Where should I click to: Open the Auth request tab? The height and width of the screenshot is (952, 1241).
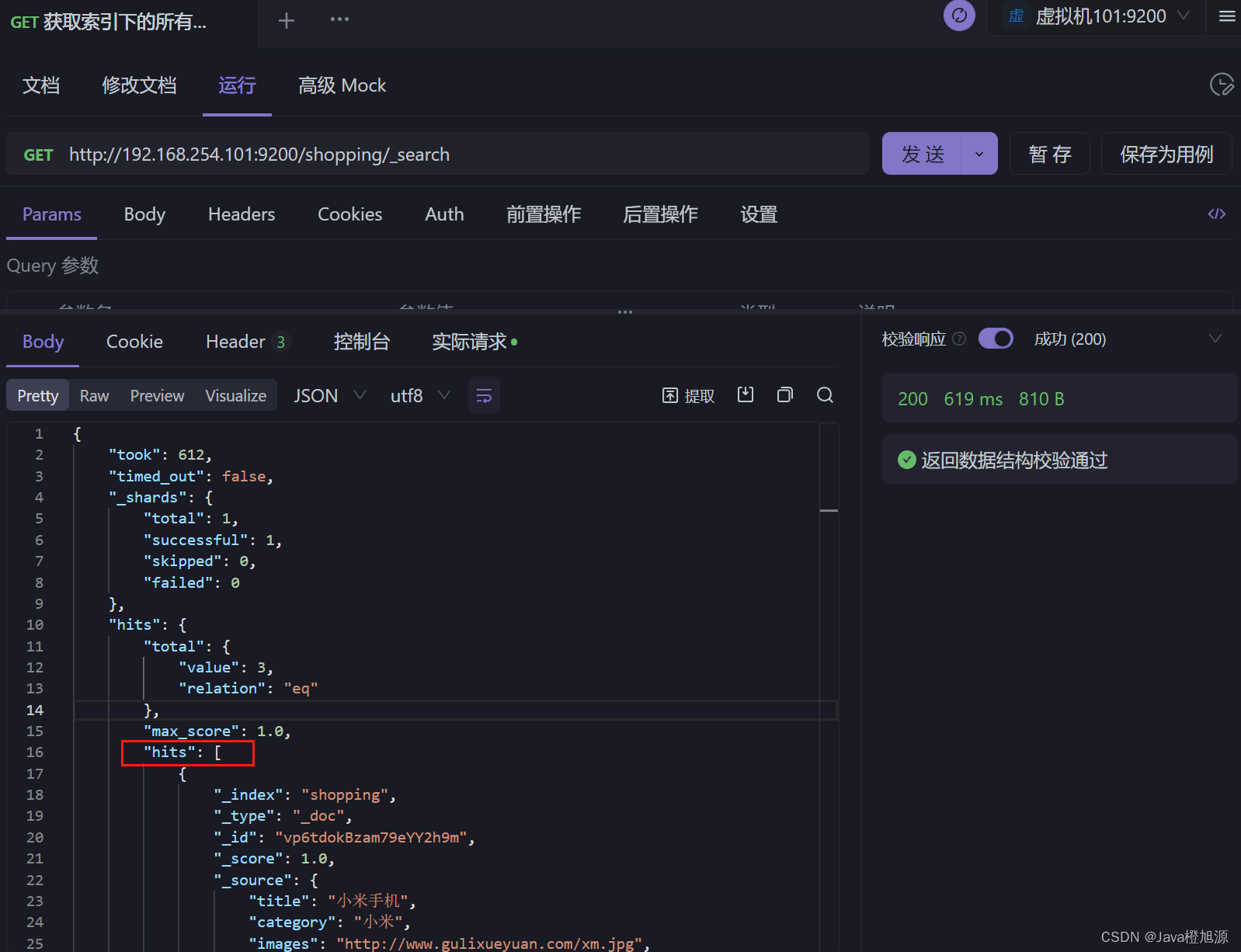coord(444,214)
